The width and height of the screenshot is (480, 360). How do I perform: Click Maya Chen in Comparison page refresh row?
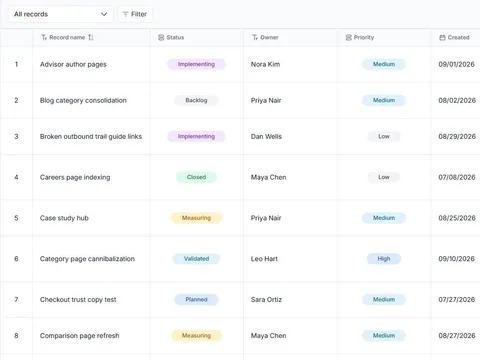point(268,336)
